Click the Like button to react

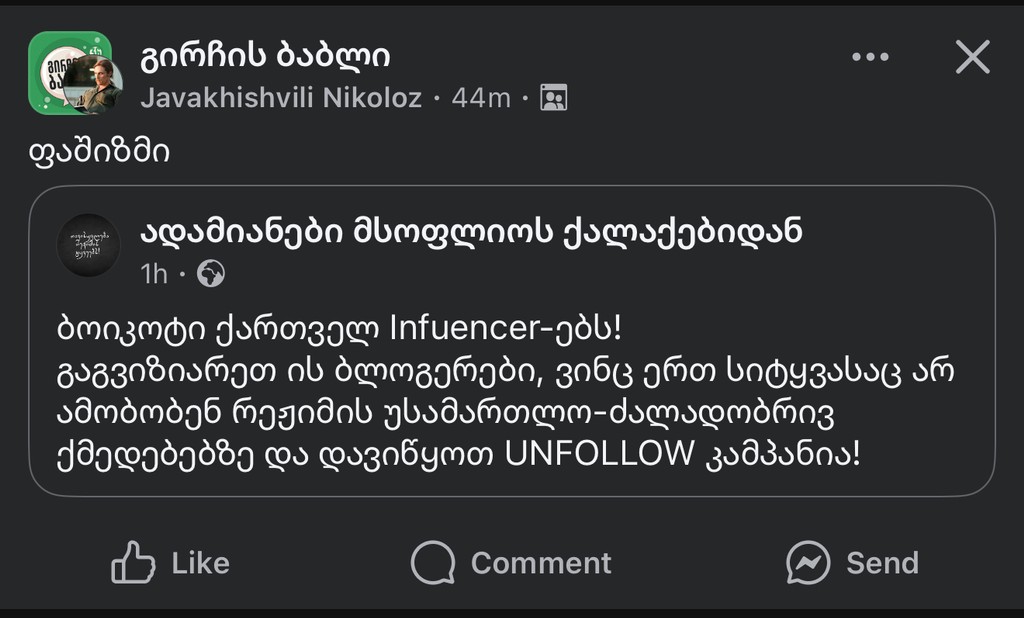coord(170,563)
